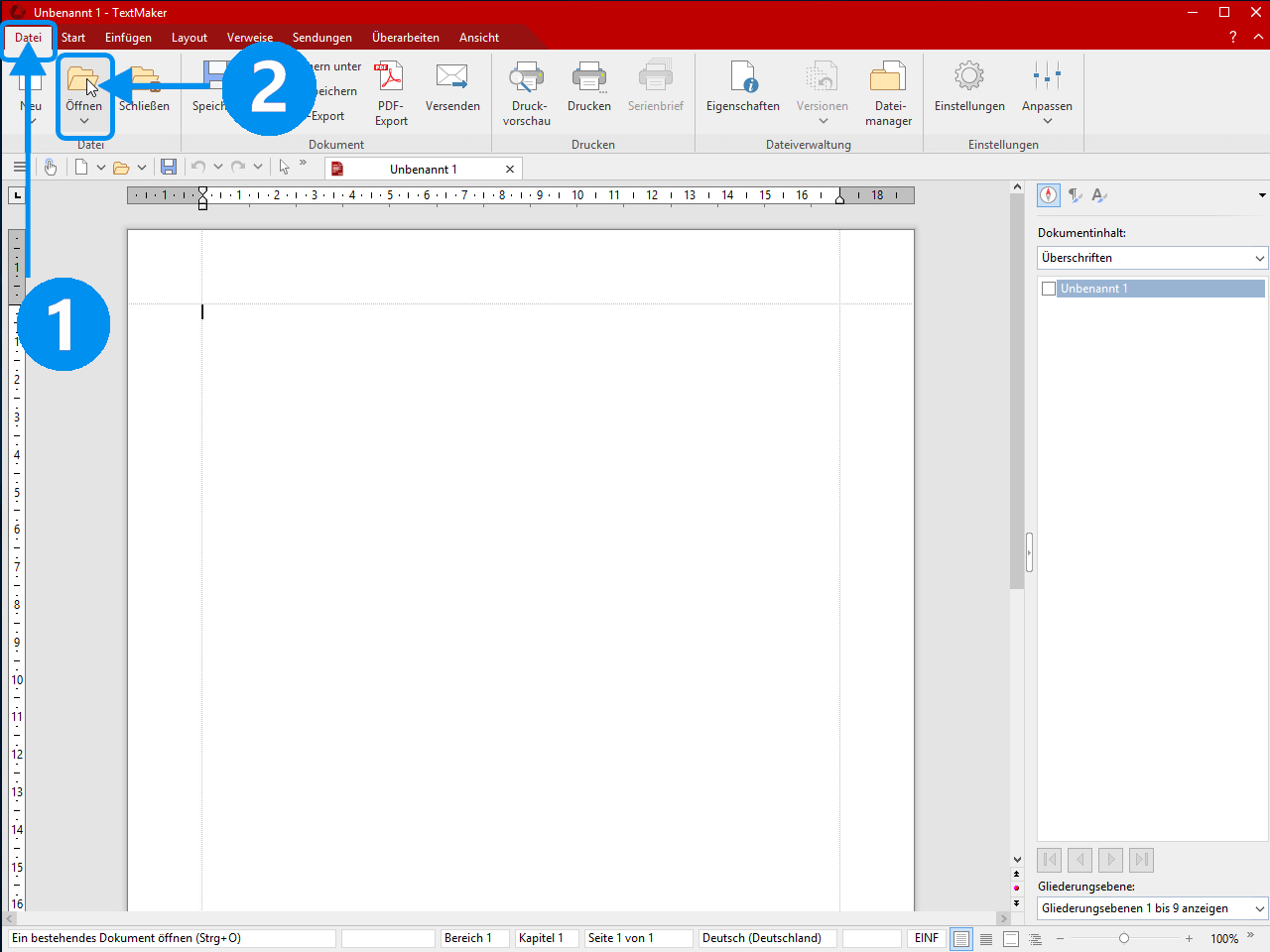Toggle EINF insert mode in status bar
The height and width of the screenshot is (952, 1270).
(927, 938)
